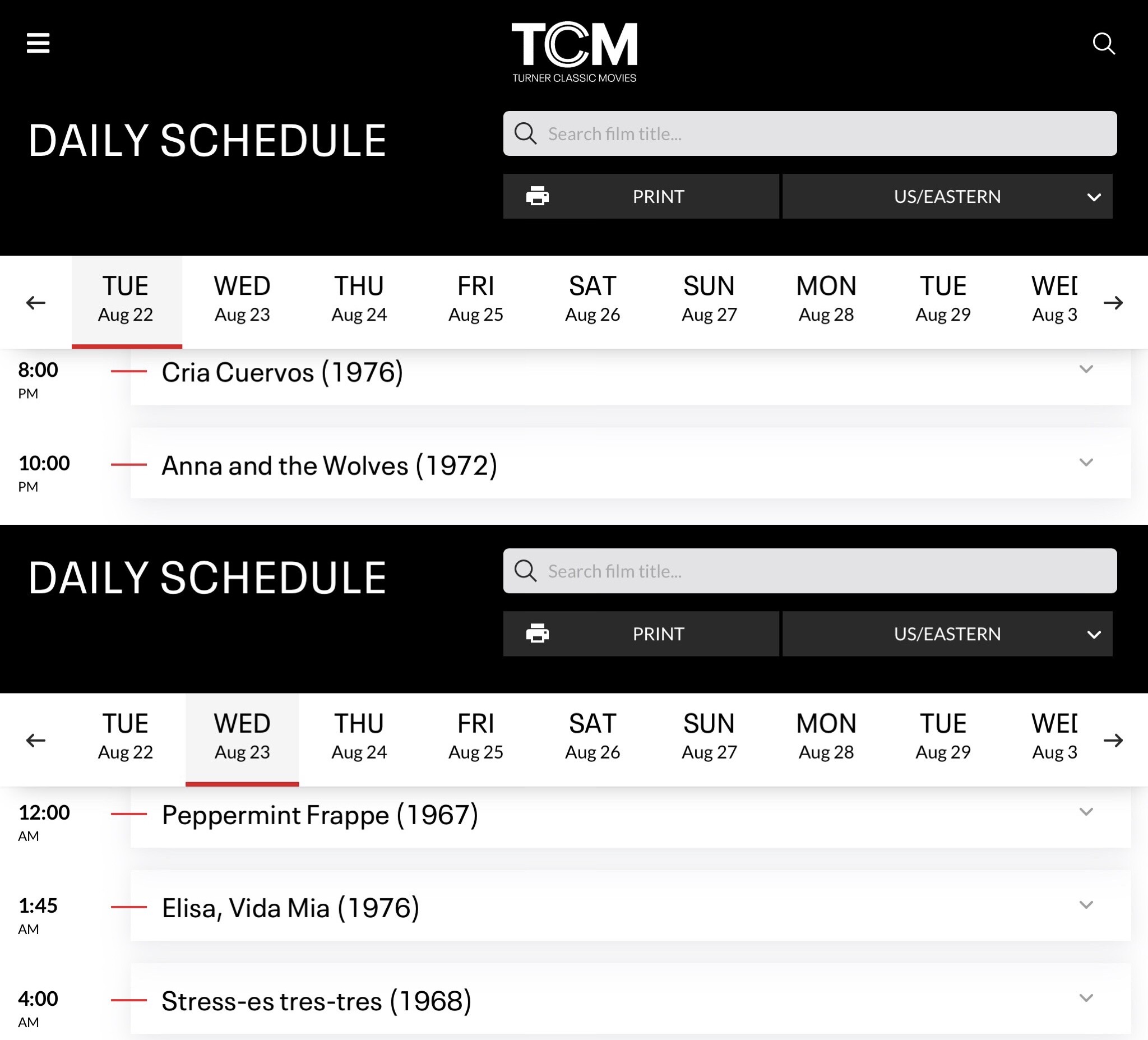1148x1040 pixels.
Task: Click the magnifier icon in the header
Action: [x=1103, y=43]
